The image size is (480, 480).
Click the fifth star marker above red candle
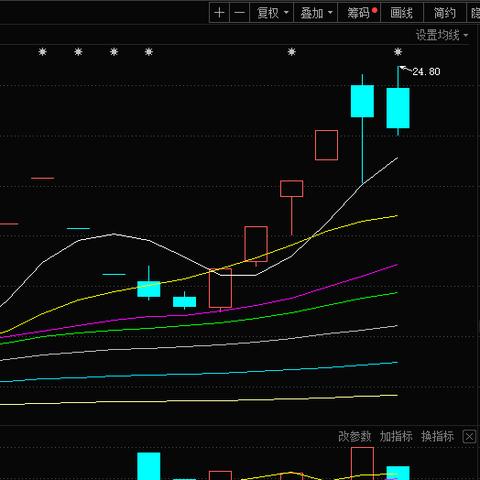tap(292, 52)
